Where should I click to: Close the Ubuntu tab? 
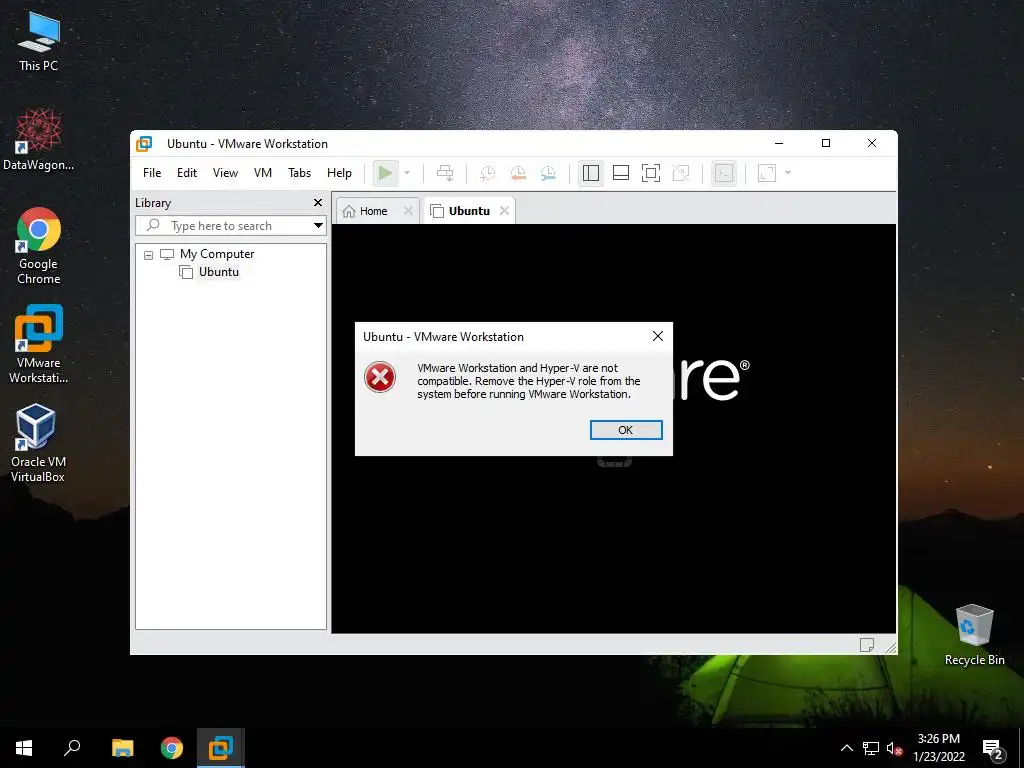pos(504,210)
